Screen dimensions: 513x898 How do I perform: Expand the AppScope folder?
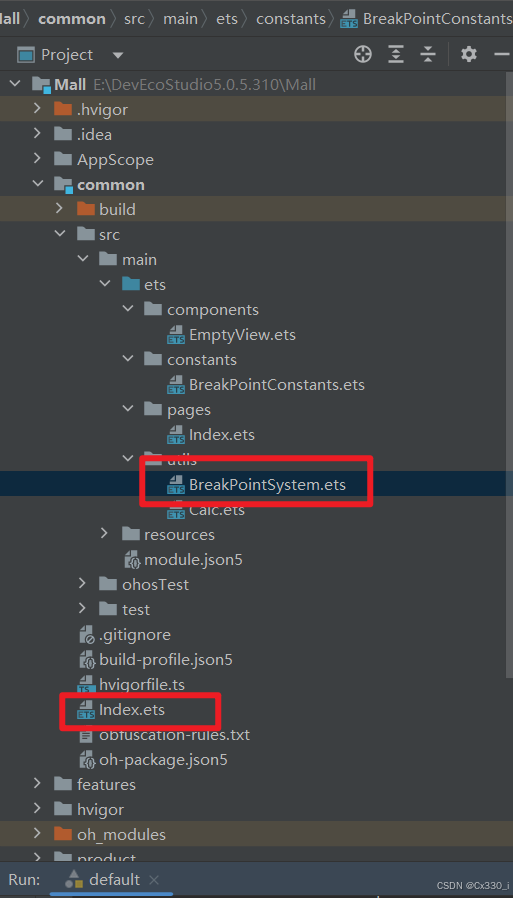[x=37, y=159]
